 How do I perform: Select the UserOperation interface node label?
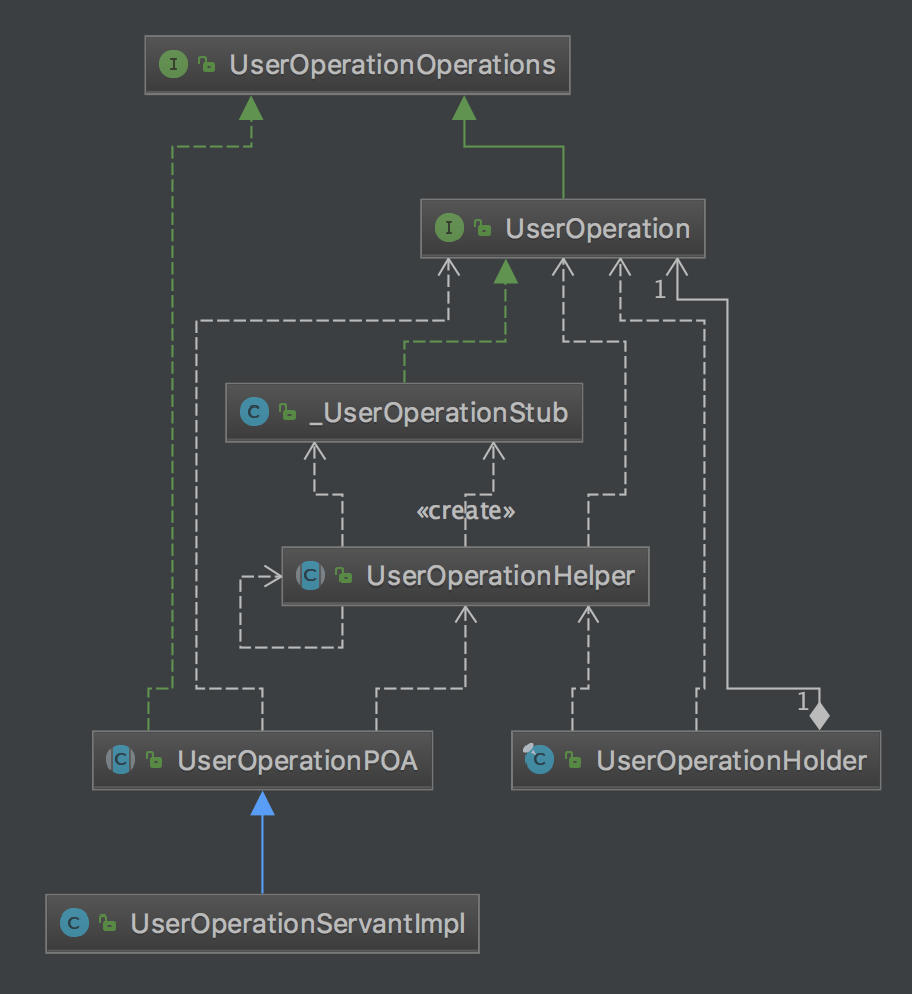click(597, 229)
